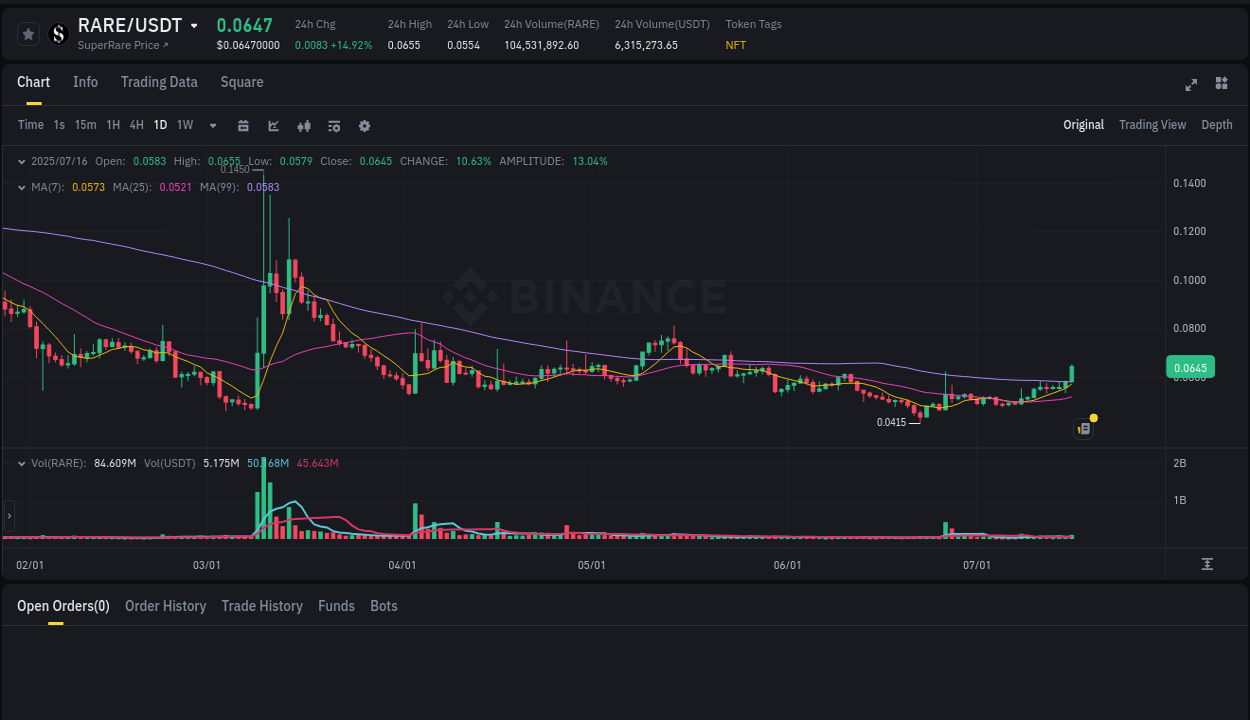Open the grid layout view icon

tap(1222, 85)
